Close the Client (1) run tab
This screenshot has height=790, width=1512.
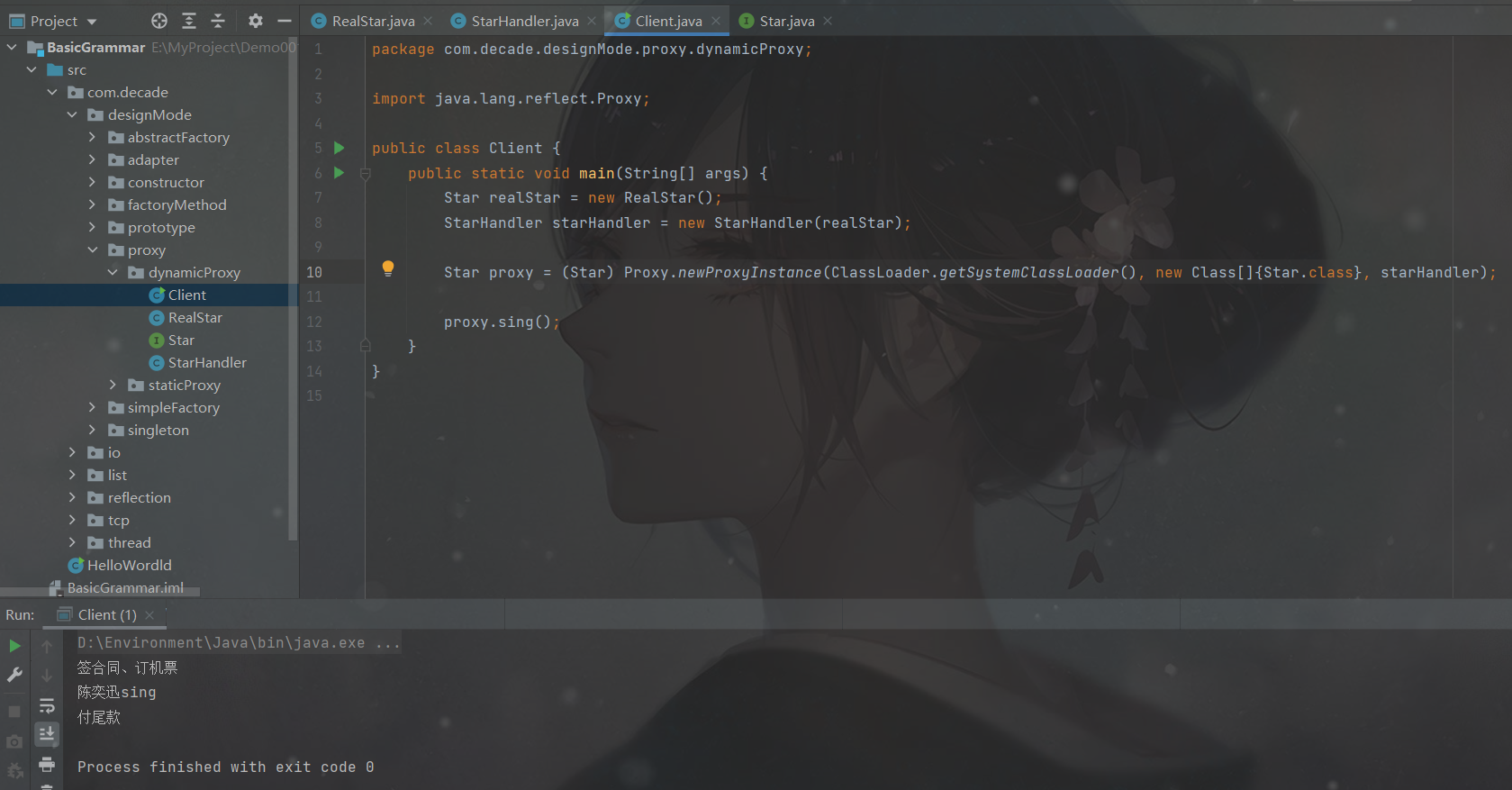149,614
